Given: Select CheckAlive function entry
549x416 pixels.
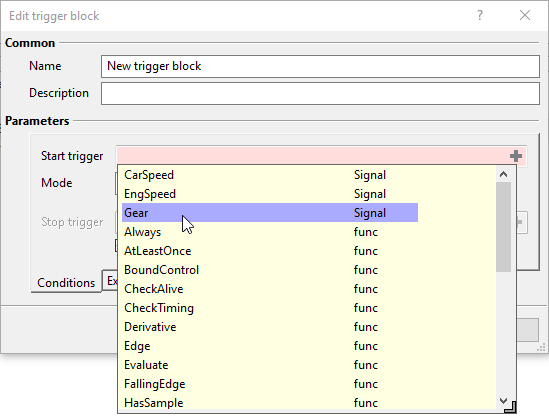Looking at the screenshot, I should pos(270,289).
